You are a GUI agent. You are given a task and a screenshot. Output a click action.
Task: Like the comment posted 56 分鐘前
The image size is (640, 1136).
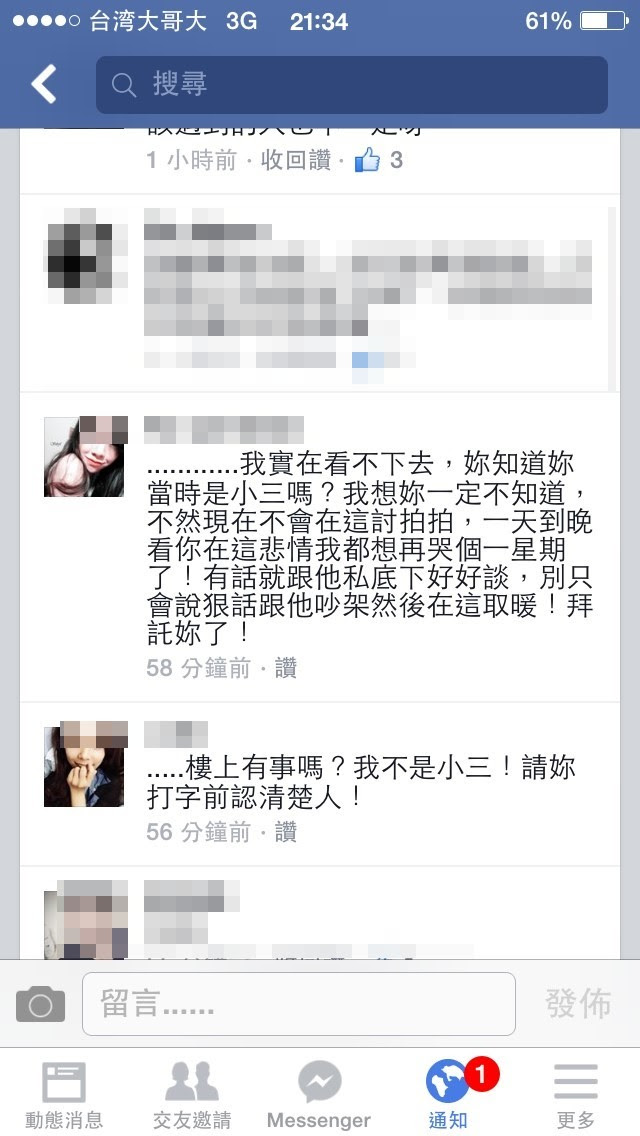pyautogui.click(x=286, y=832)
